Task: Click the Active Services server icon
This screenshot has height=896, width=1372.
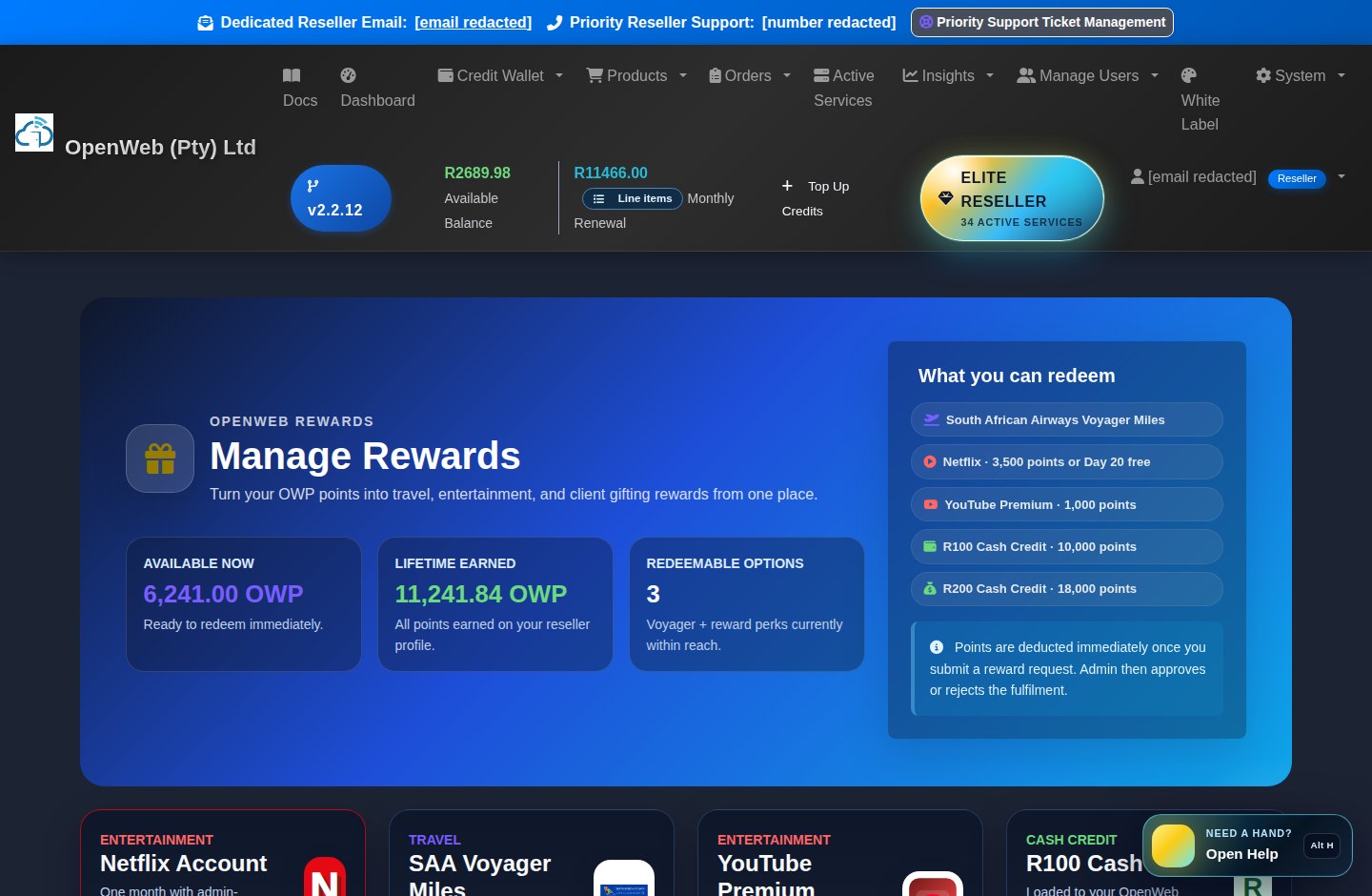Action: 821,75
